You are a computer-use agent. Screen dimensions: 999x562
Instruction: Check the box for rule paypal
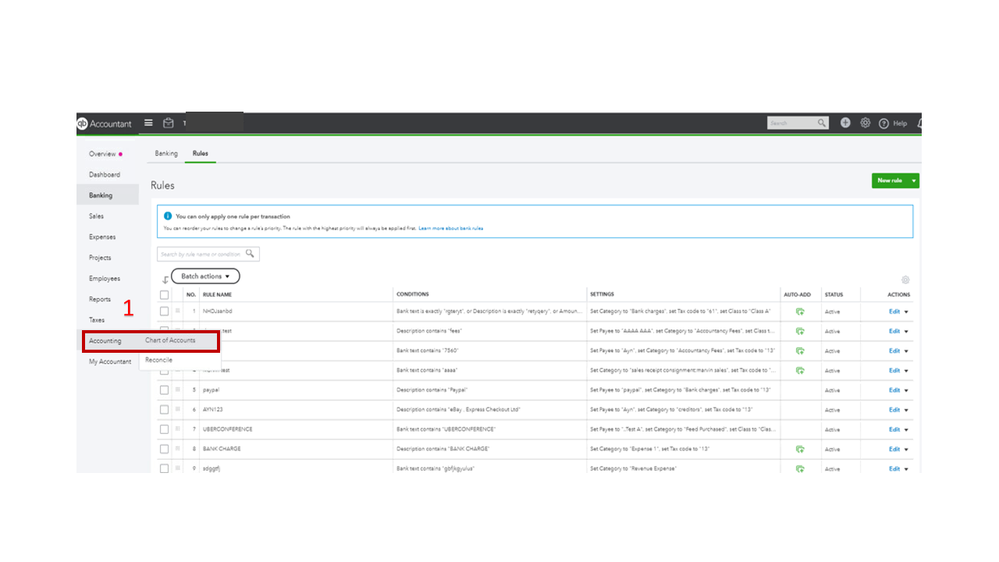(x=164, y=390)
